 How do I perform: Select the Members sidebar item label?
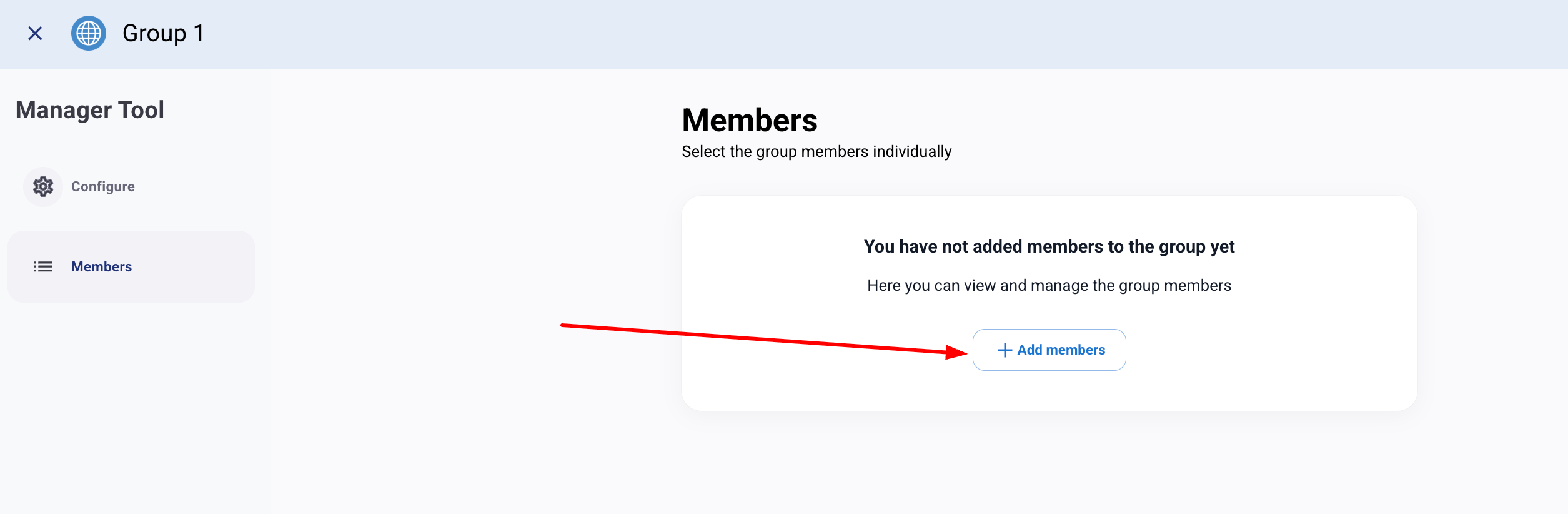(x=101, y=267)
